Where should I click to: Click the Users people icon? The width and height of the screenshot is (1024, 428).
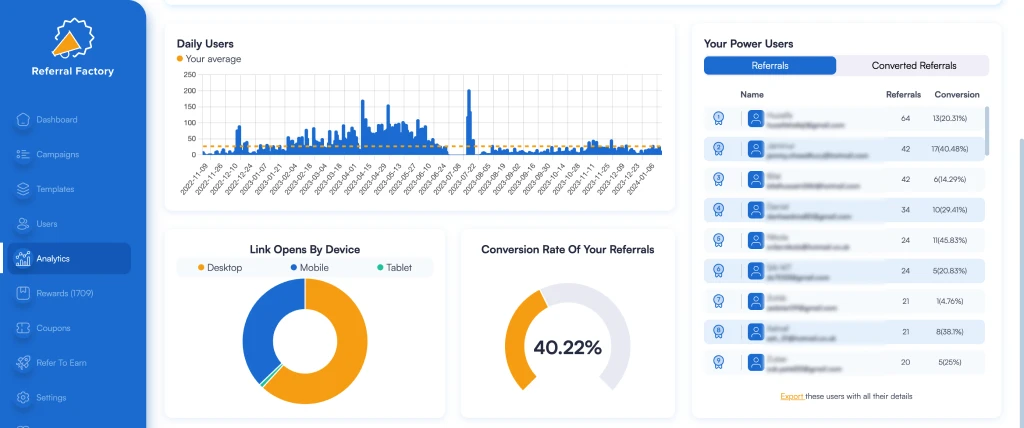point(23,224)
